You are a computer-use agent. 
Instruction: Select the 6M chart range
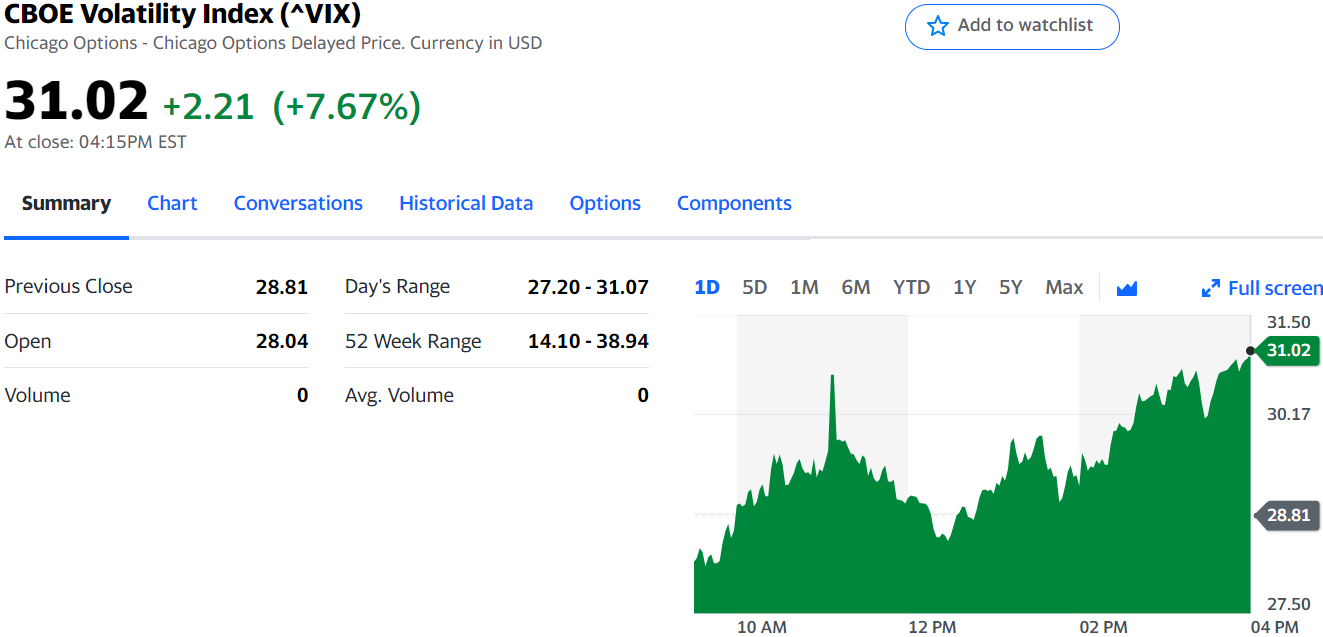[856, 287]
